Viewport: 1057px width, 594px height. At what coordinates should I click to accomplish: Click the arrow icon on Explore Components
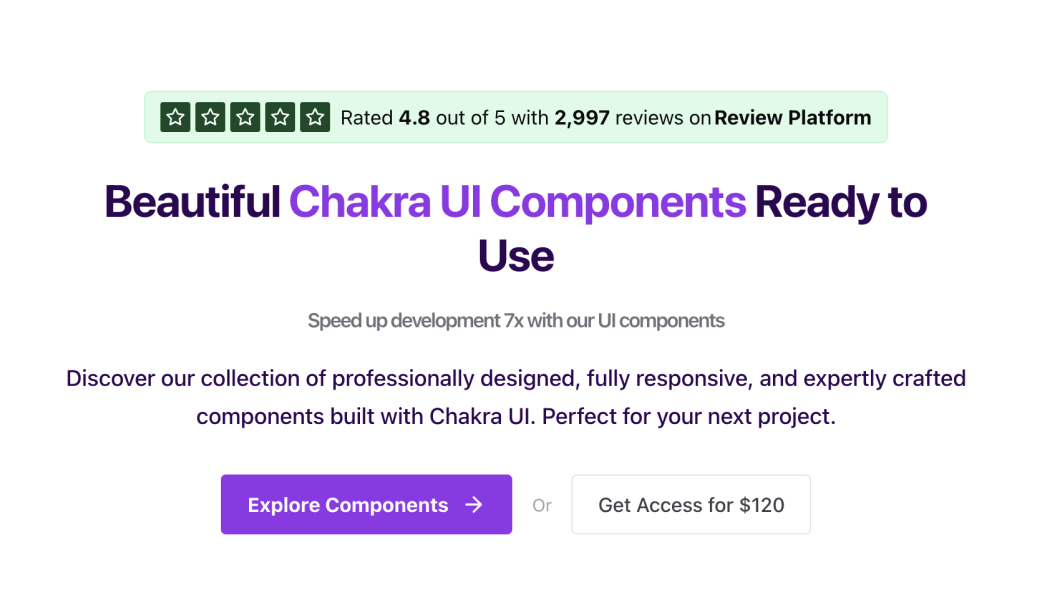click(x=474, y=505)
